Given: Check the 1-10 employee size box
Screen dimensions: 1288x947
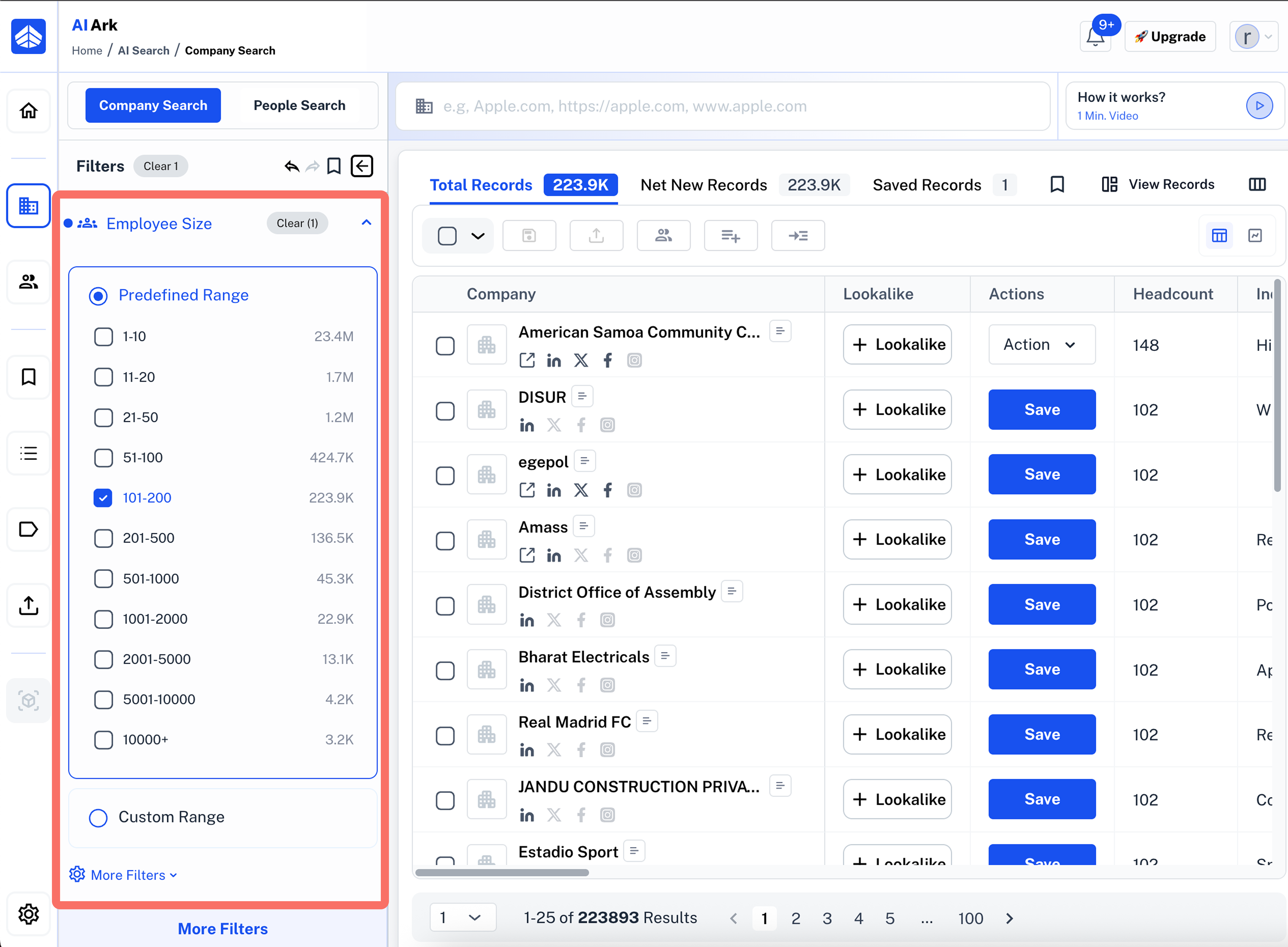Looking at the screenshot, I should [103, 337].
